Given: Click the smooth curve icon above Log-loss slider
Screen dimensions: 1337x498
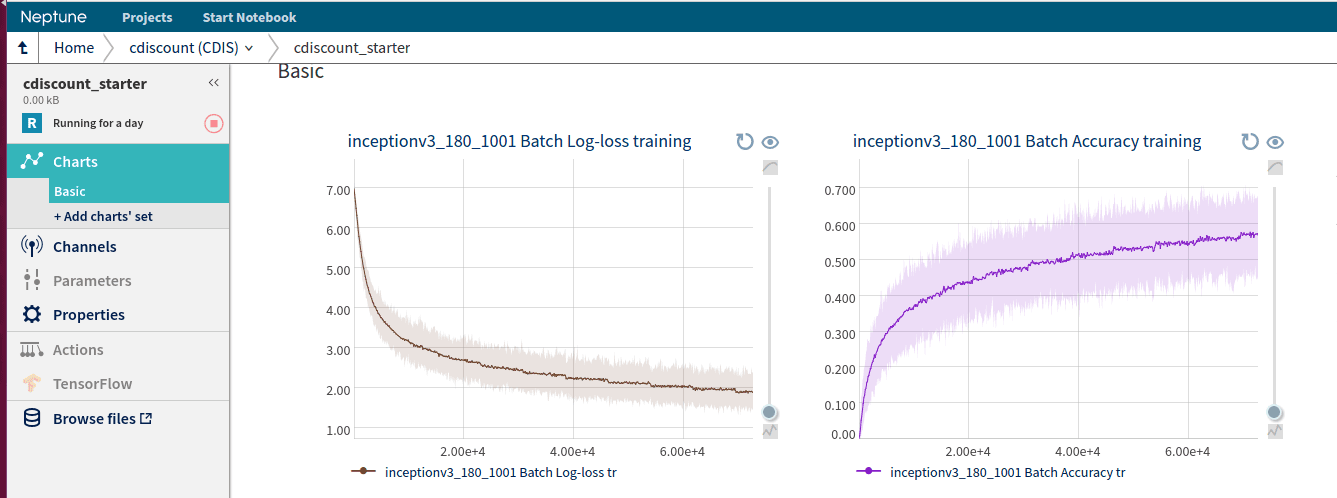Looking at the screenshot, I should point(769,168).
